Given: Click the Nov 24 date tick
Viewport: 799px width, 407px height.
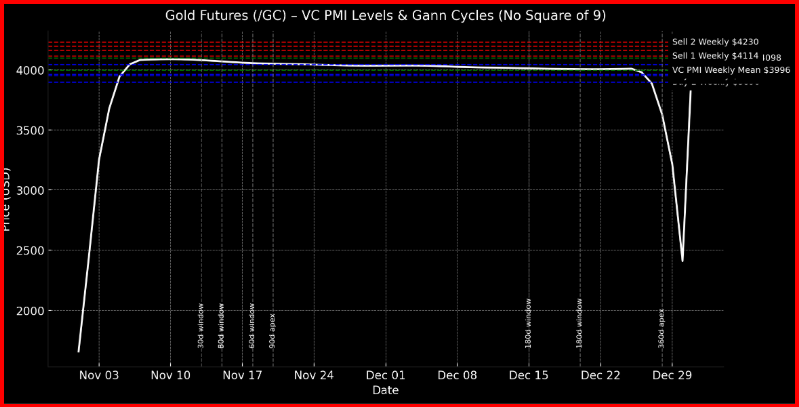Looking at the screenshot, I should point(314,375).
